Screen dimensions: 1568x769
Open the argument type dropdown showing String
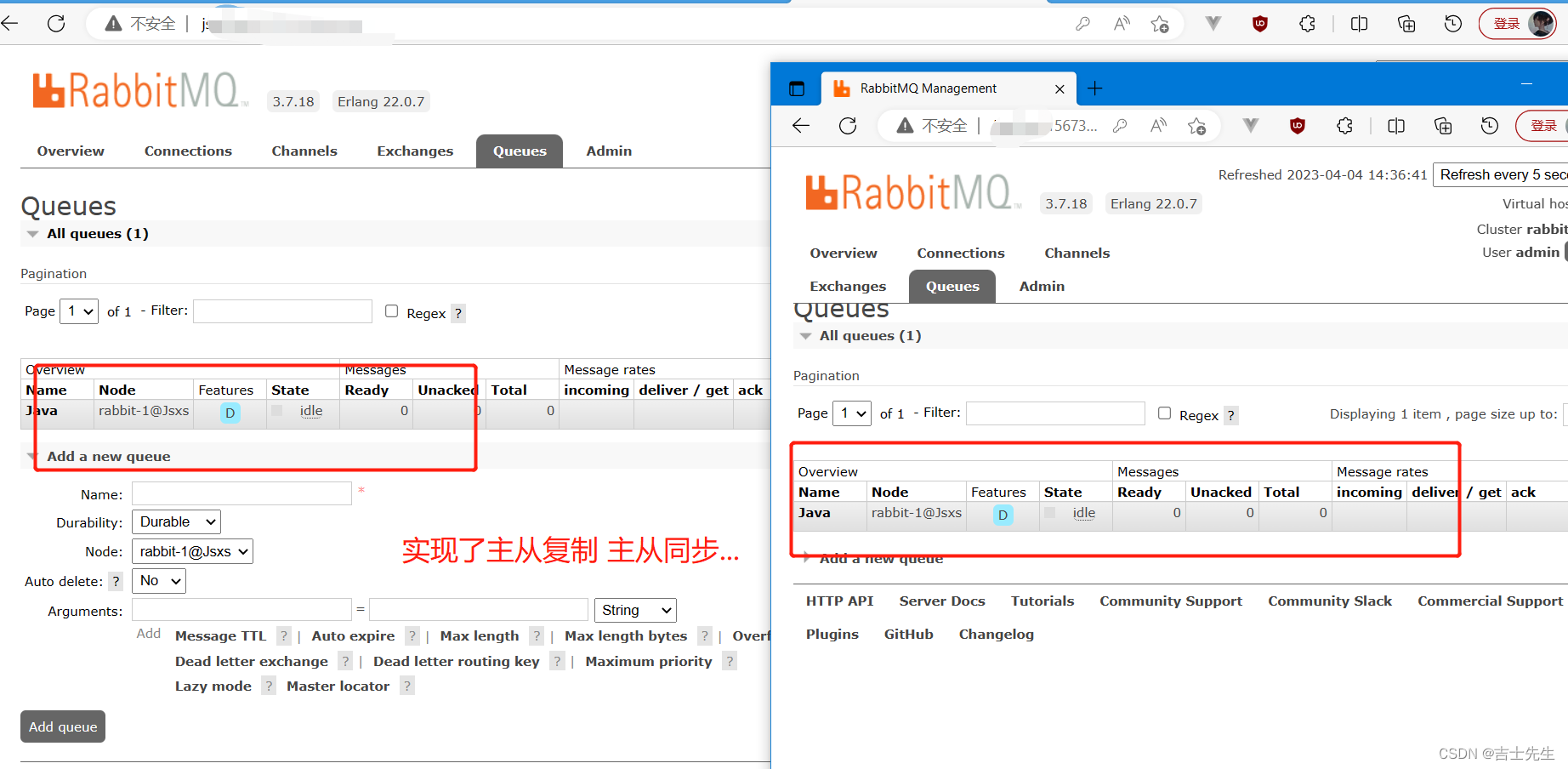[635, 610]
